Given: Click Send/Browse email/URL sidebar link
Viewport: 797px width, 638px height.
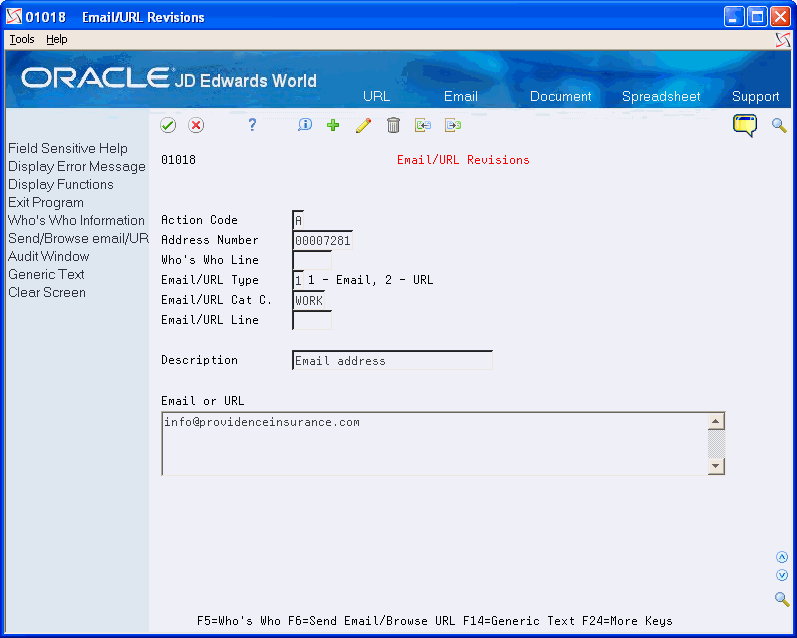Looking at the screenshot, I should click(78, 238).
